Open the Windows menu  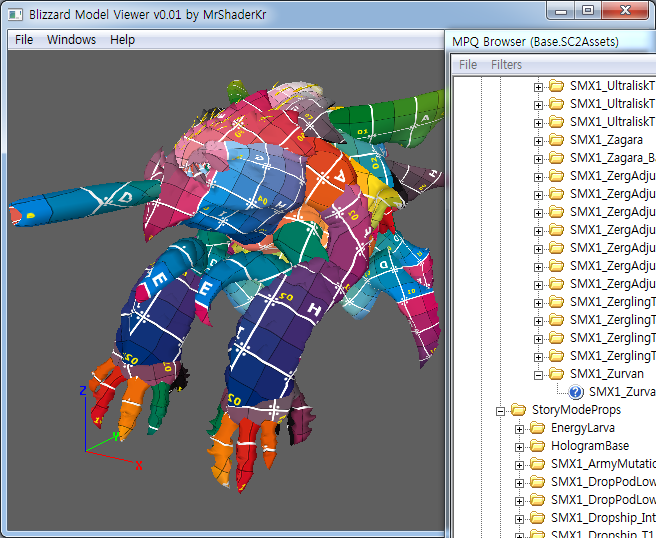[71, 40]
